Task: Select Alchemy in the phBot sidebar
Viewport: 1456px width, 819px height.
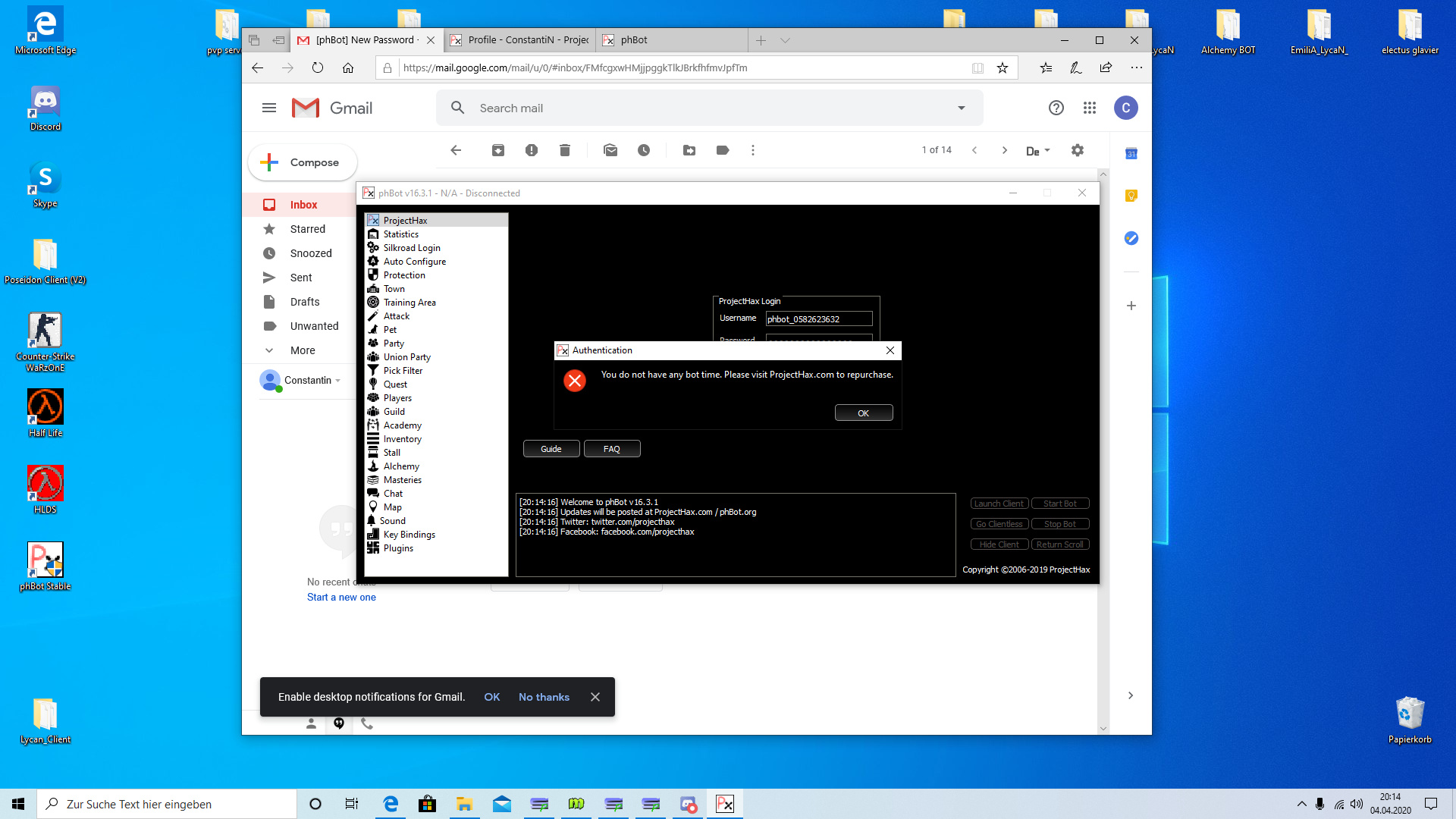Action: coord(401,466)
